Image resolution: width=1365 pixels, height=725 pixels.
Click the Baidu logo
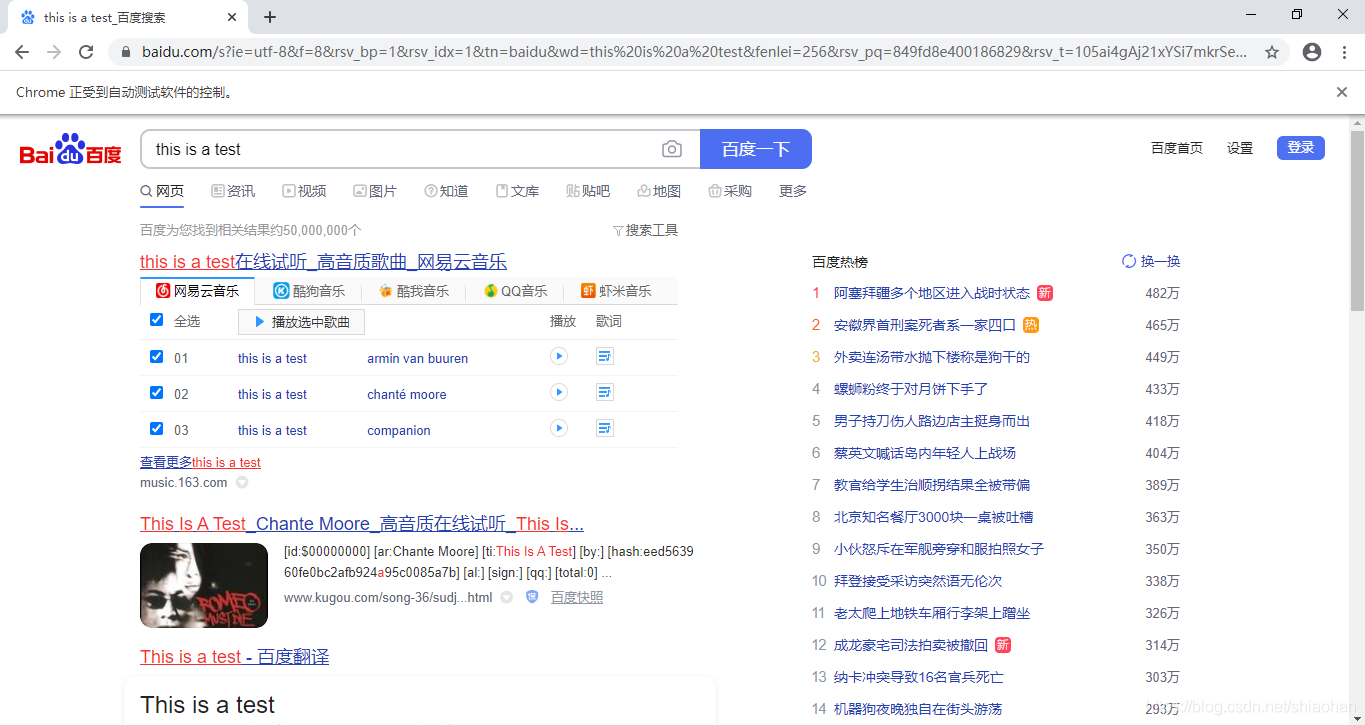71,150
